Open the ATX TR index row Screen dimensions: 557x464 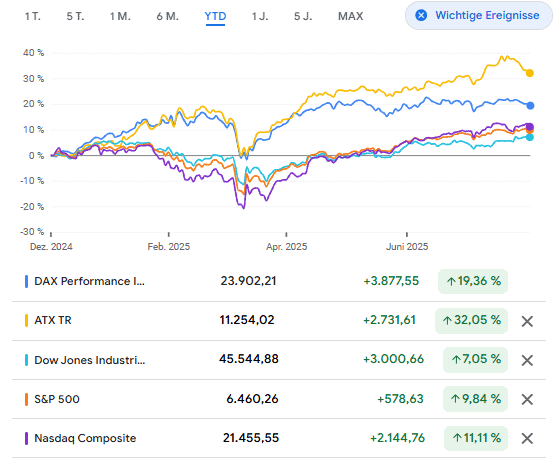click(x=279, y=321)
